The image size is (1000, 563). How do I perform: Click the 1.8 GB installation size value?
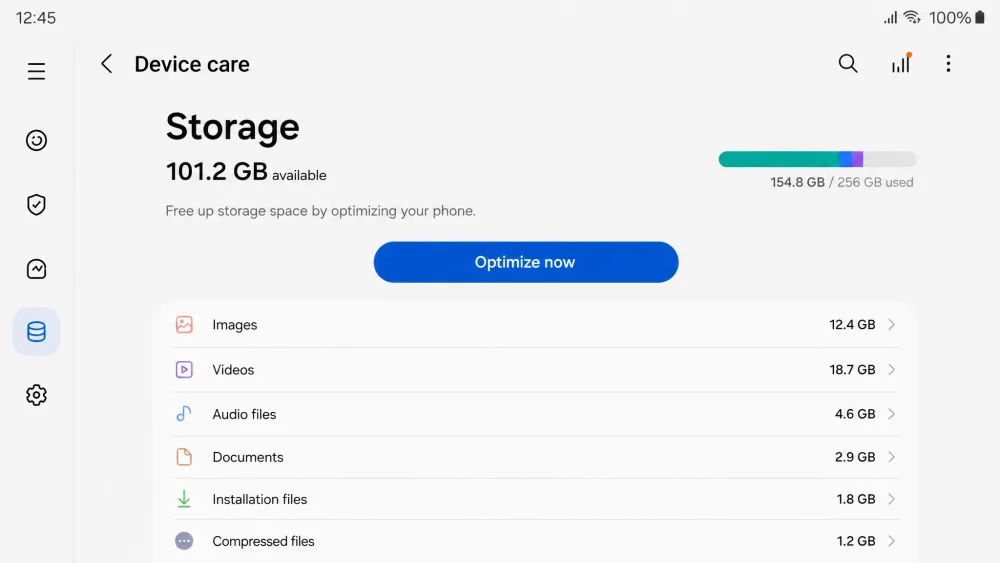(856, 499)
